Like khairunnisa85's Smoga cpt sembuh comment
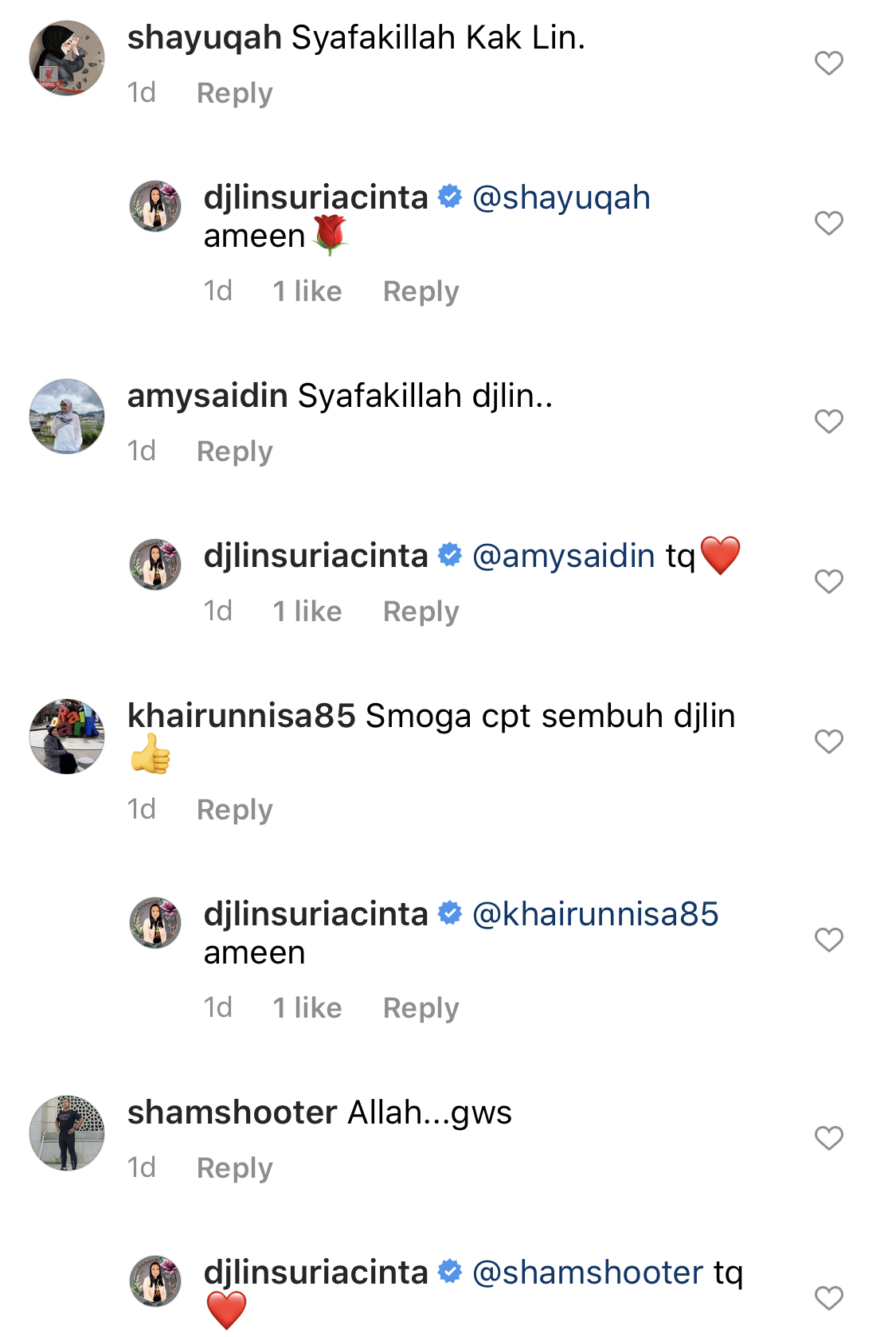This screenshot has height=1337, width=896. (x=828, y=741)
